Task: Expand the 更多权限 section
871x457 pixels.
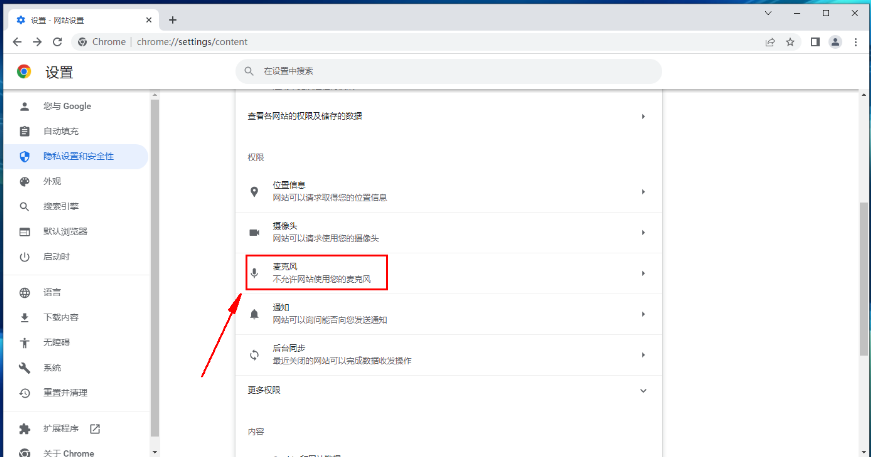Action: 449,391
